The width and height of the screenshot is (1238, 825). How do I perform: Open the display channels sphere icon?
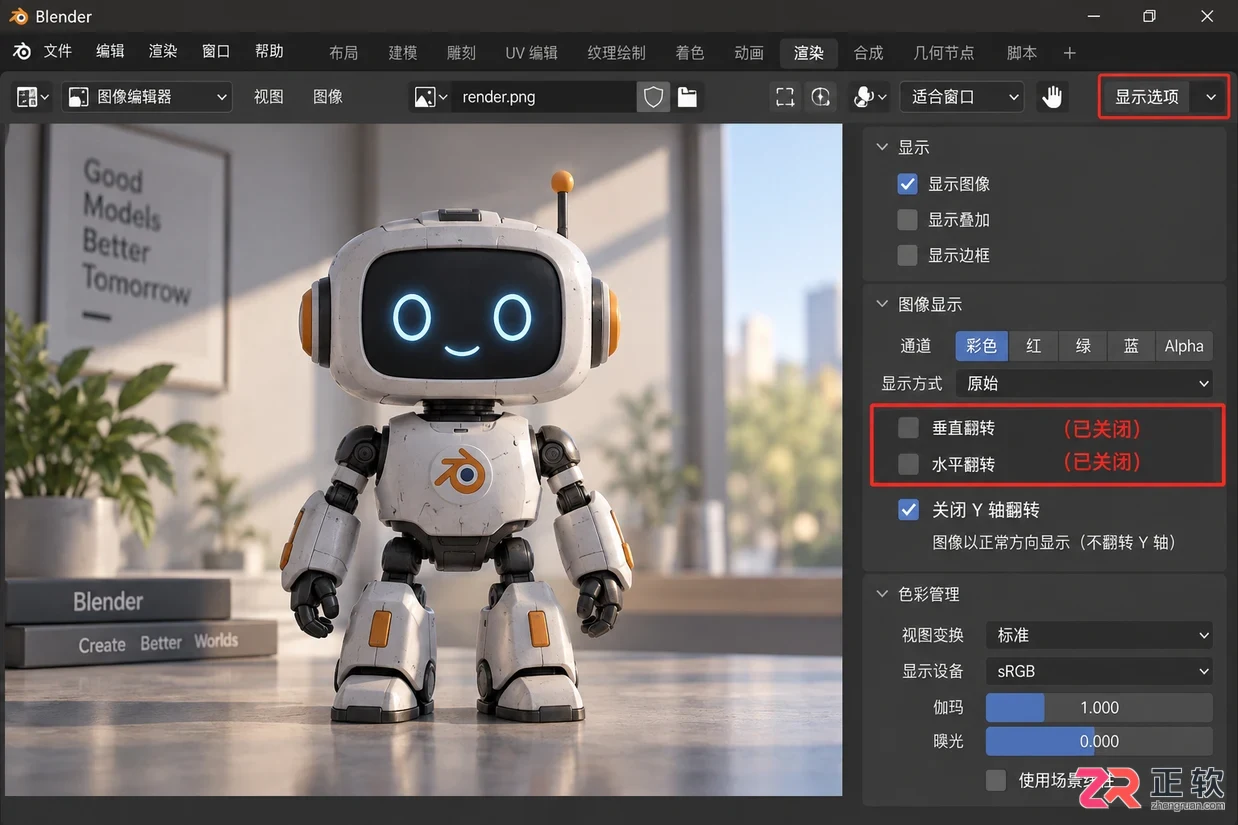[x=870, y=97]
